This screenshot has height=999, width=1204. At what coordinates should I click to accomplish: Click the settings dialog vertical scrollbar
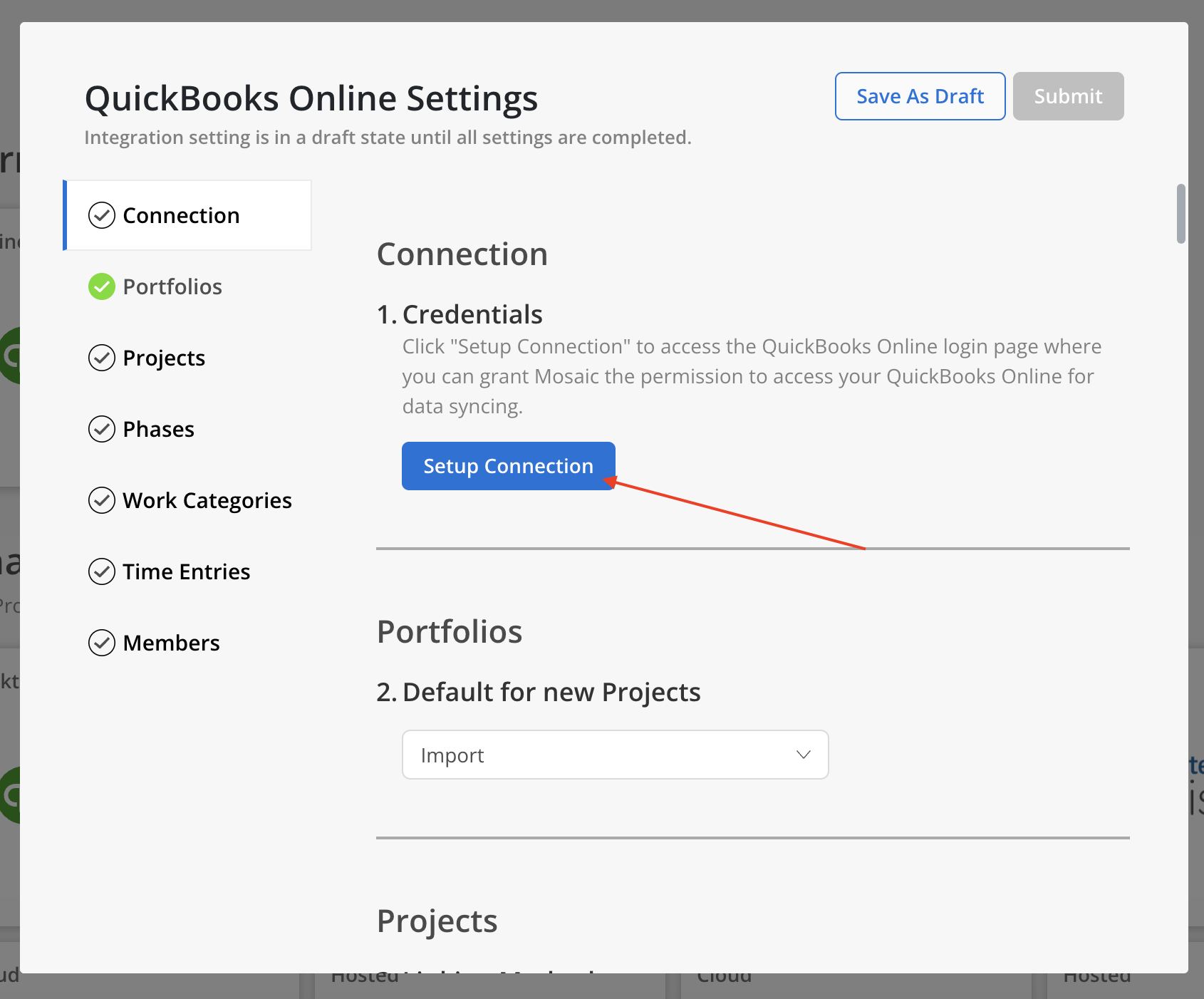[x=1180, y=214]
